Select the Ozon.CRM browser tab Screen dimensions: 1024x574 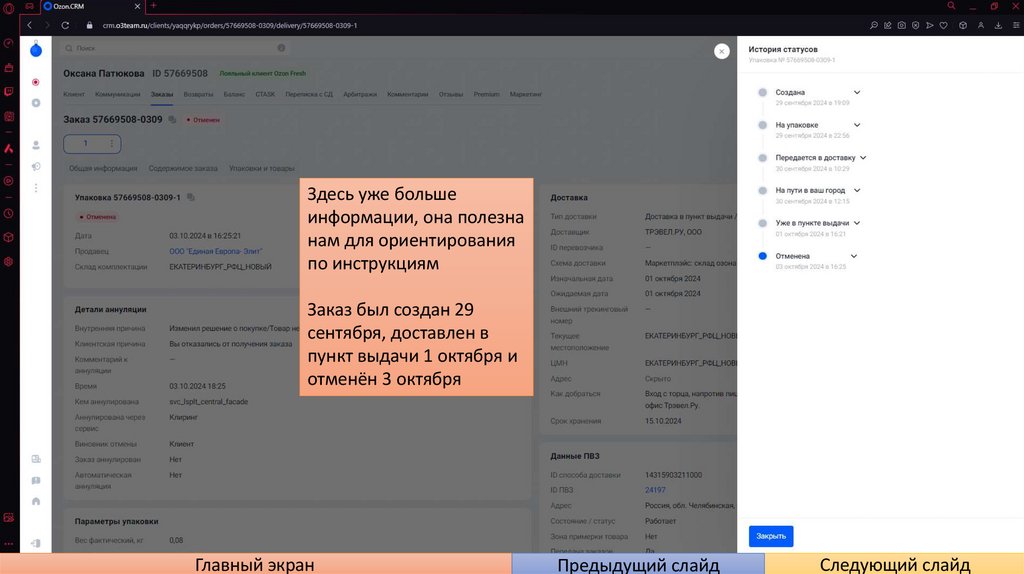pyautogui.click(x=91, y=6)
